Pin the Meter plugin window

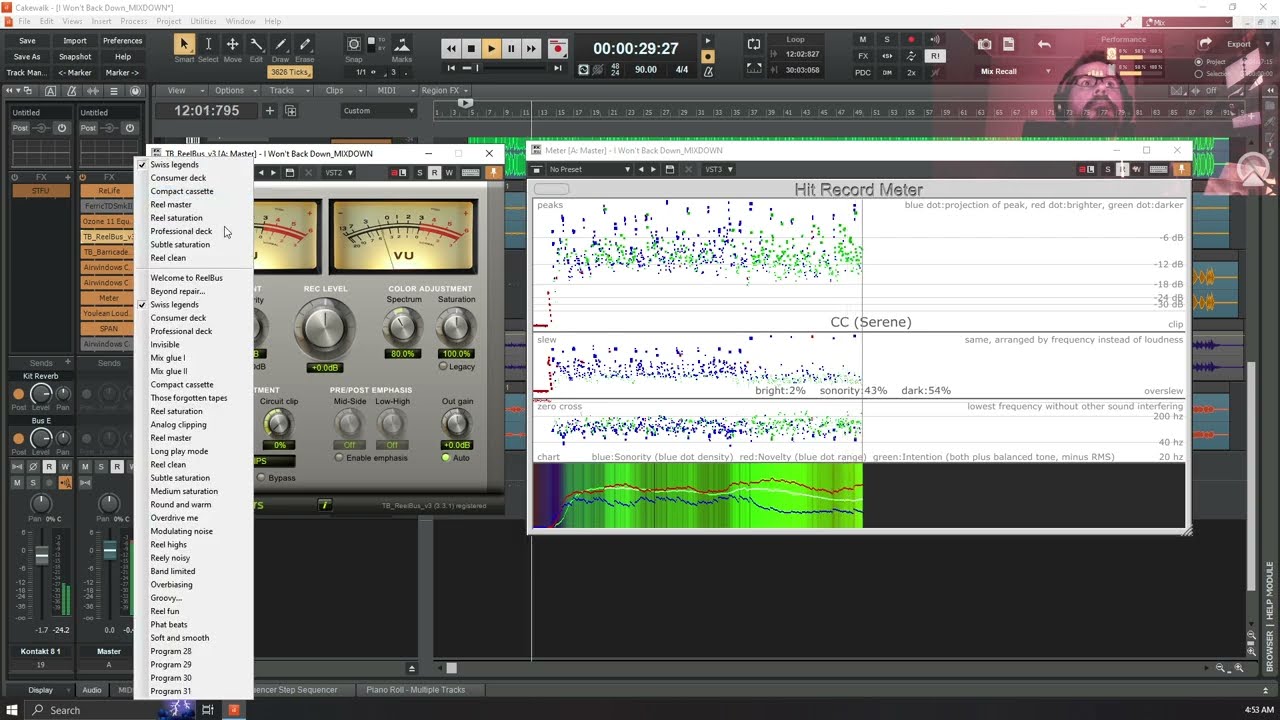pyautogui.click(x=1181, y=169)
